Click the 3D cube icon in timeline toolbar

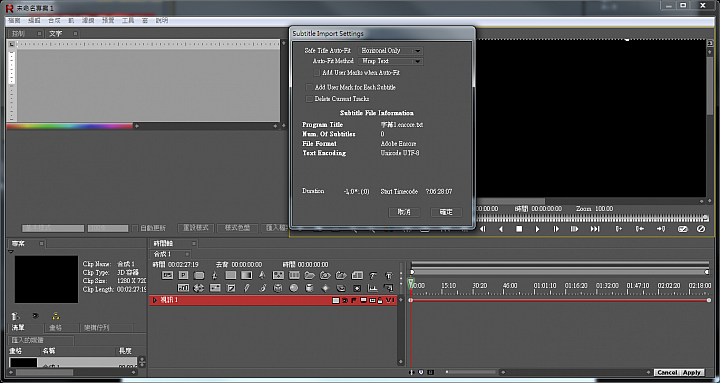point(278,288)
